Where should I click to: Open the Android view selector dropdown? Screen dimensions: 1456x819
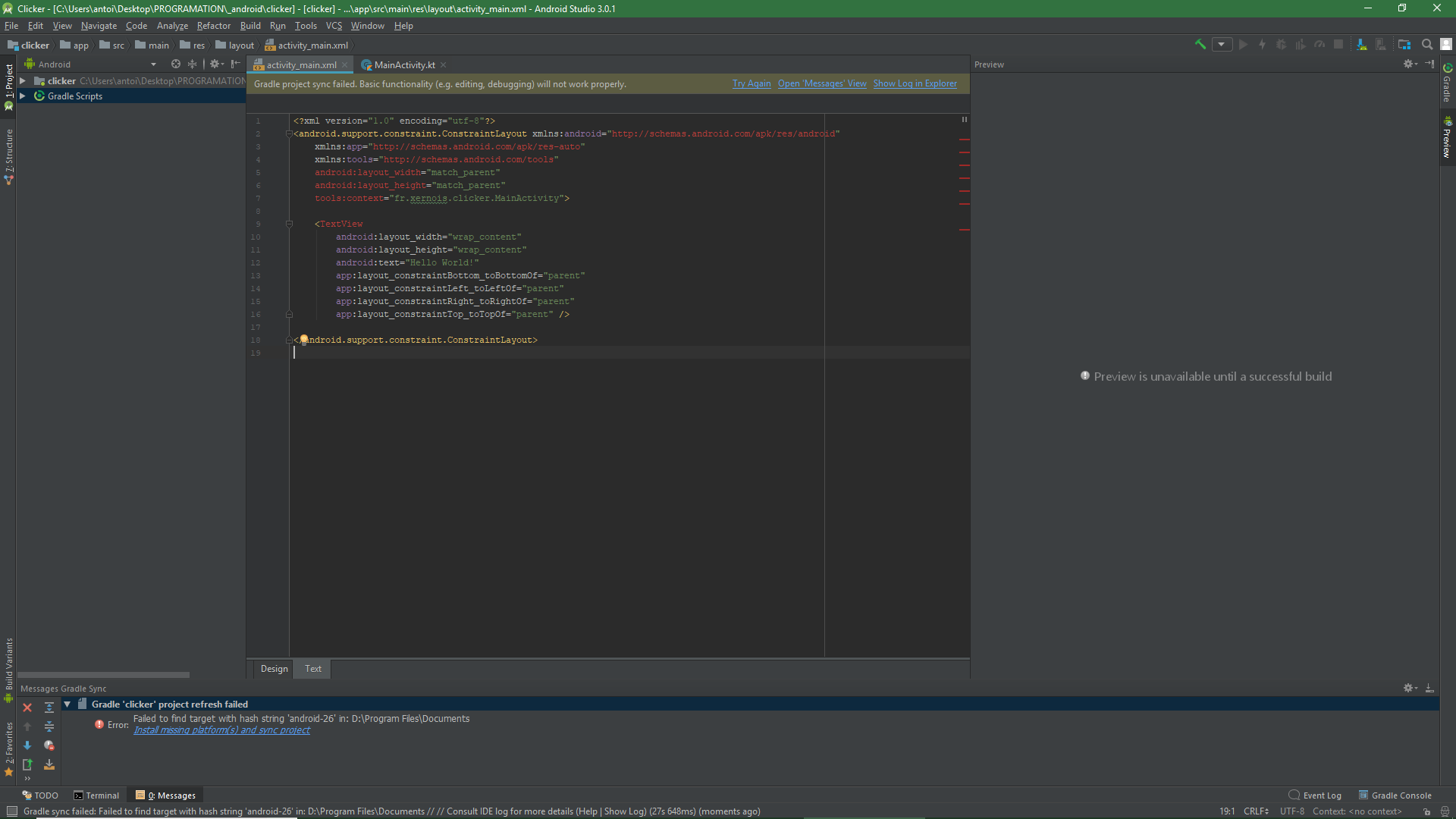tap(91, 64)
